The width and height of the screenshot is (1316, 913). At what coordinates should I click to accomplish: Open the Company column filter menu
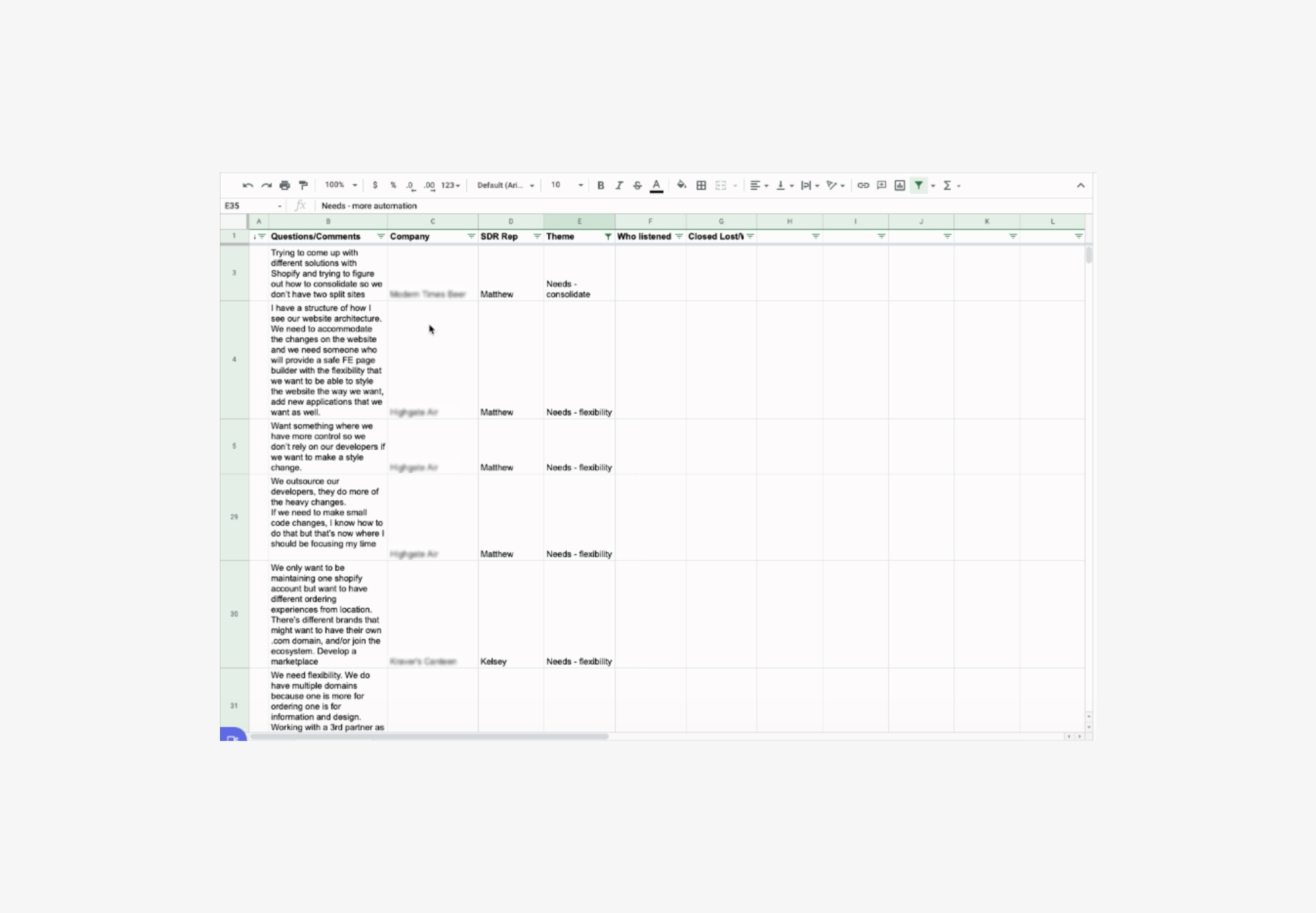pos(471,236)
